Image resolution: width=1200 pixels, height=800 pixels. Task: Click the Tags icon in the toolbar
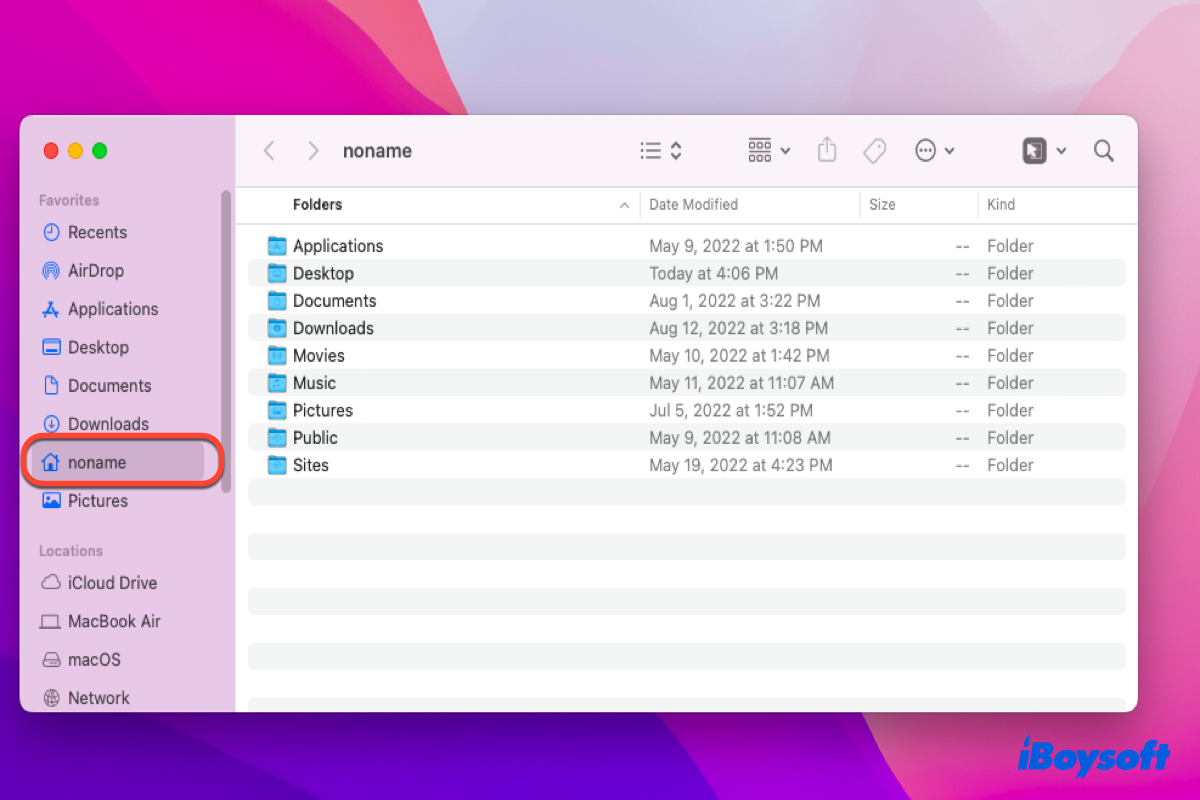pos(874,150)
